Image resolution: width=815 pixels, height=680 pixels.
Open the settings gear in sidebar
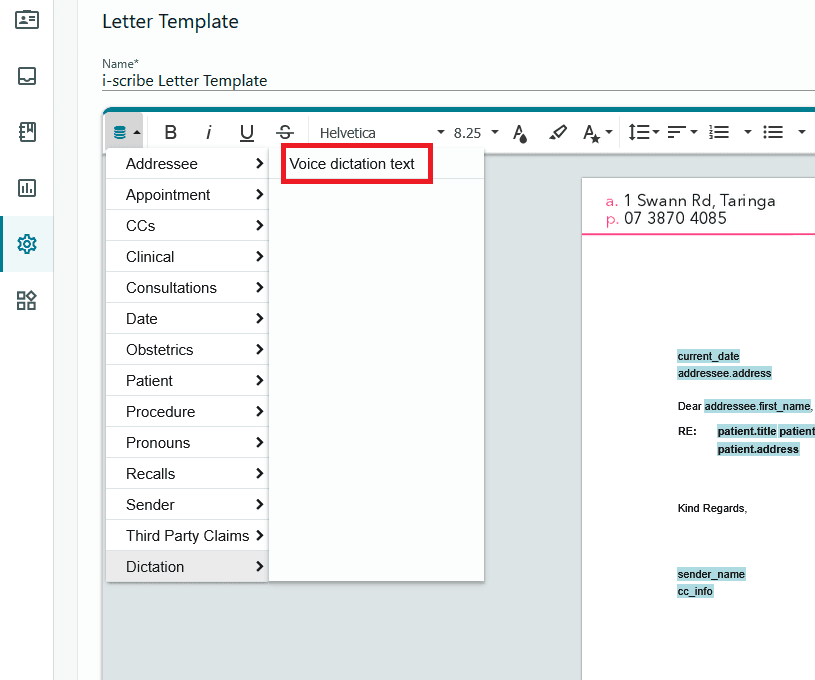click(x=27, y=244)
